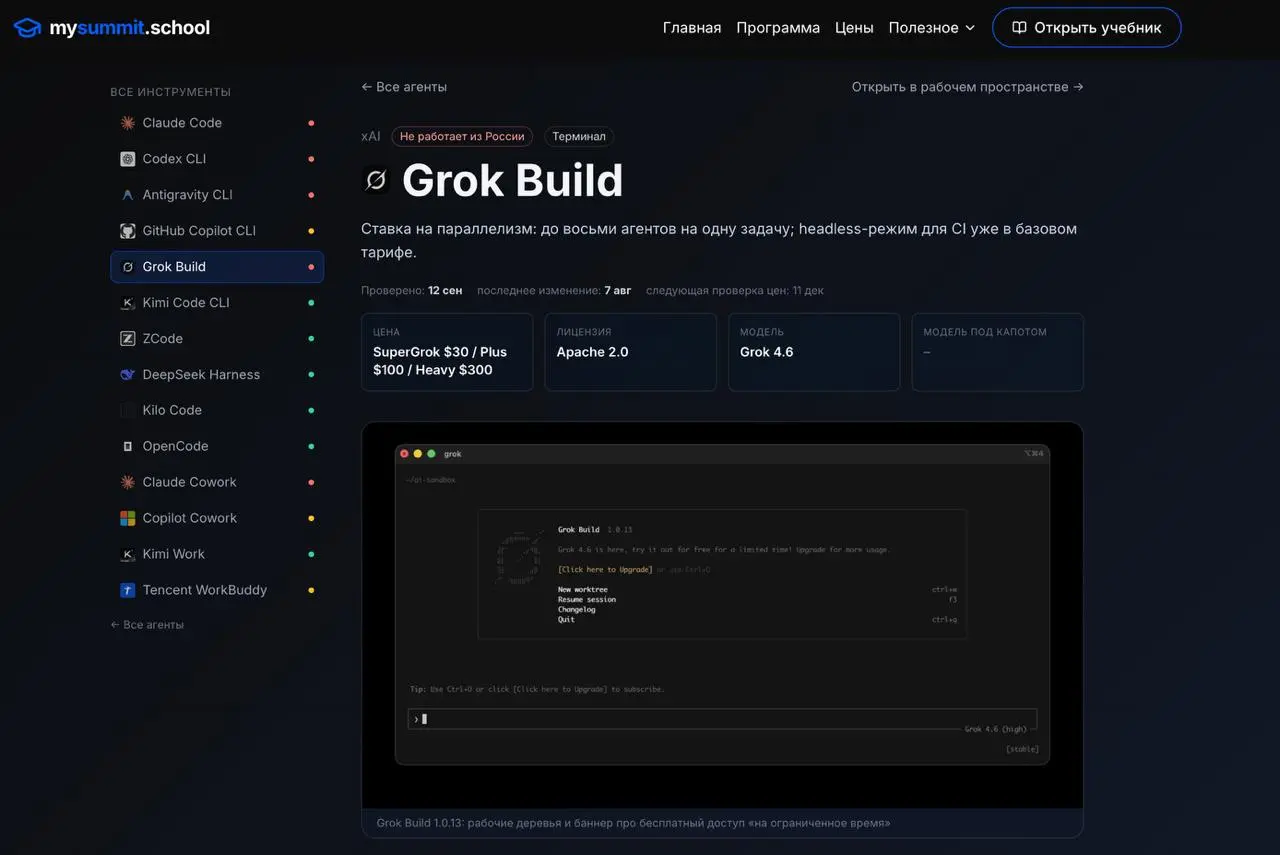
Task: Click the green status dot beside Kimi Work
Action: [311, 554]
